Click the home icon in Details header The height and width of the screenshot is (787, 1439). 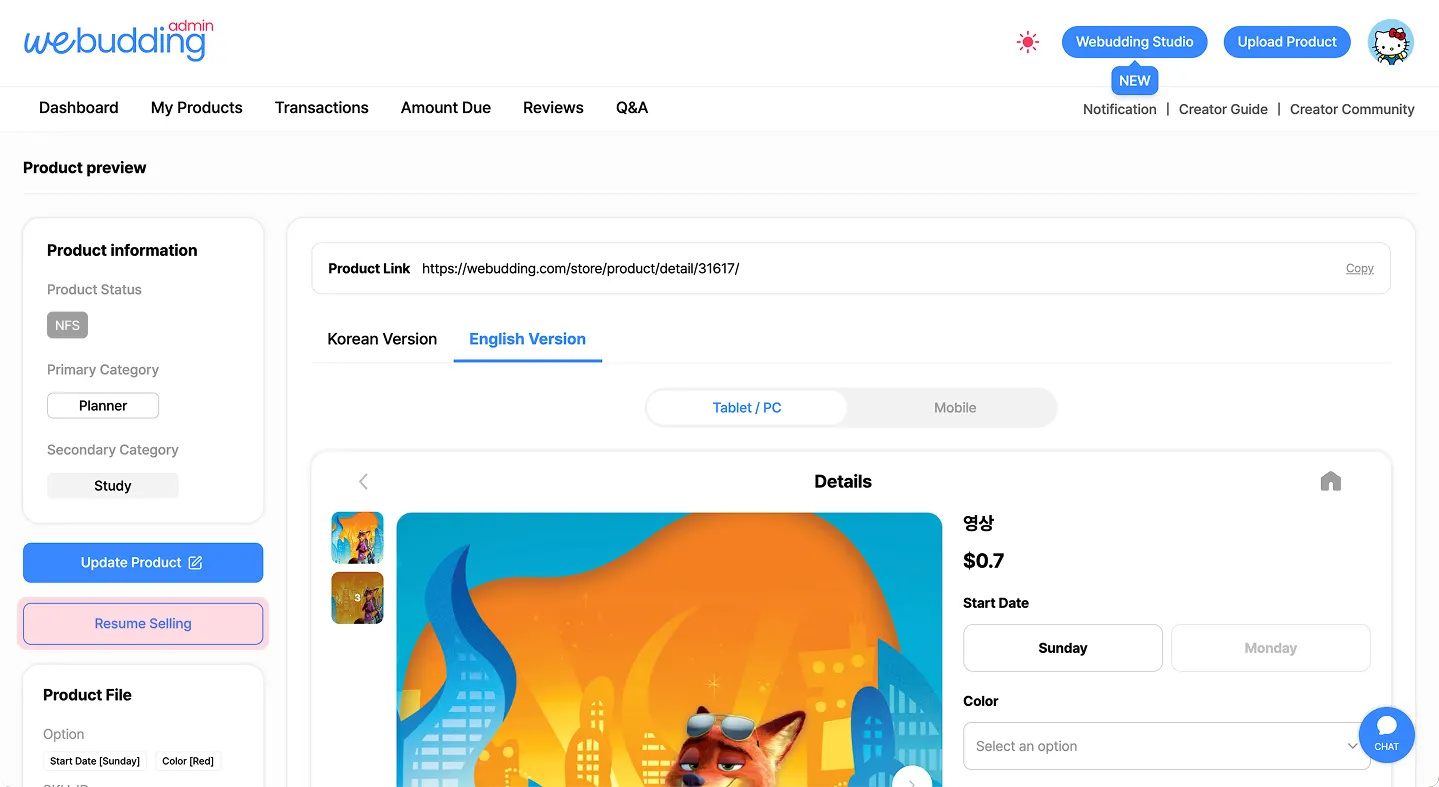click(x=1330, y=481)
